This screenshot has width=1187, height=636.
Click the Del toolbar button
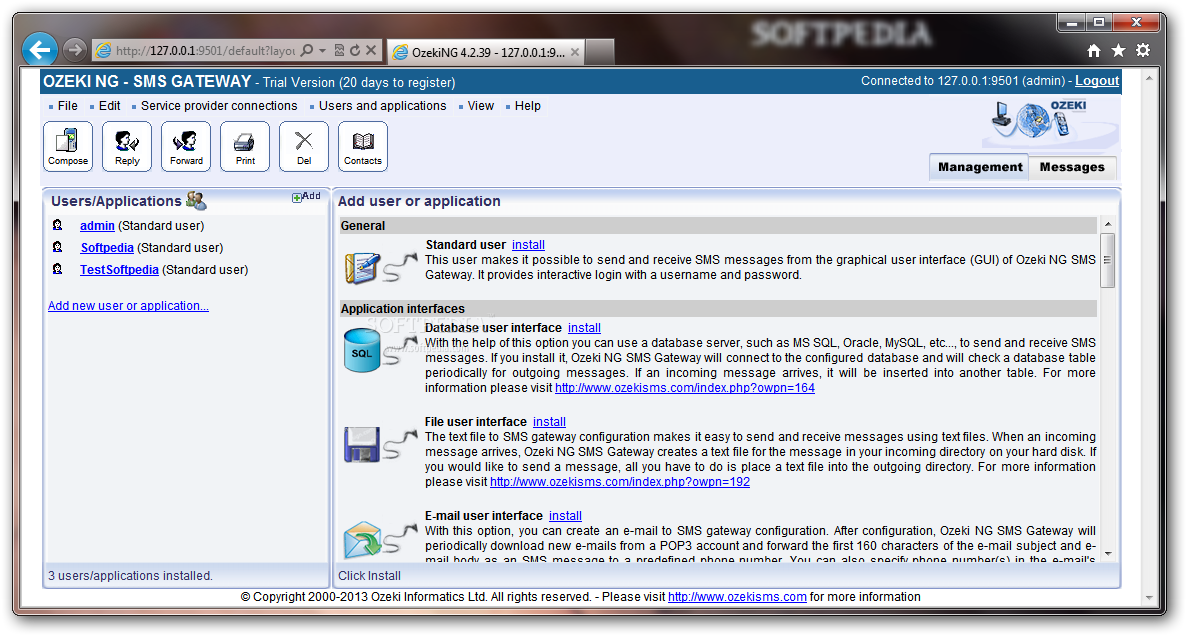point(304,147)
